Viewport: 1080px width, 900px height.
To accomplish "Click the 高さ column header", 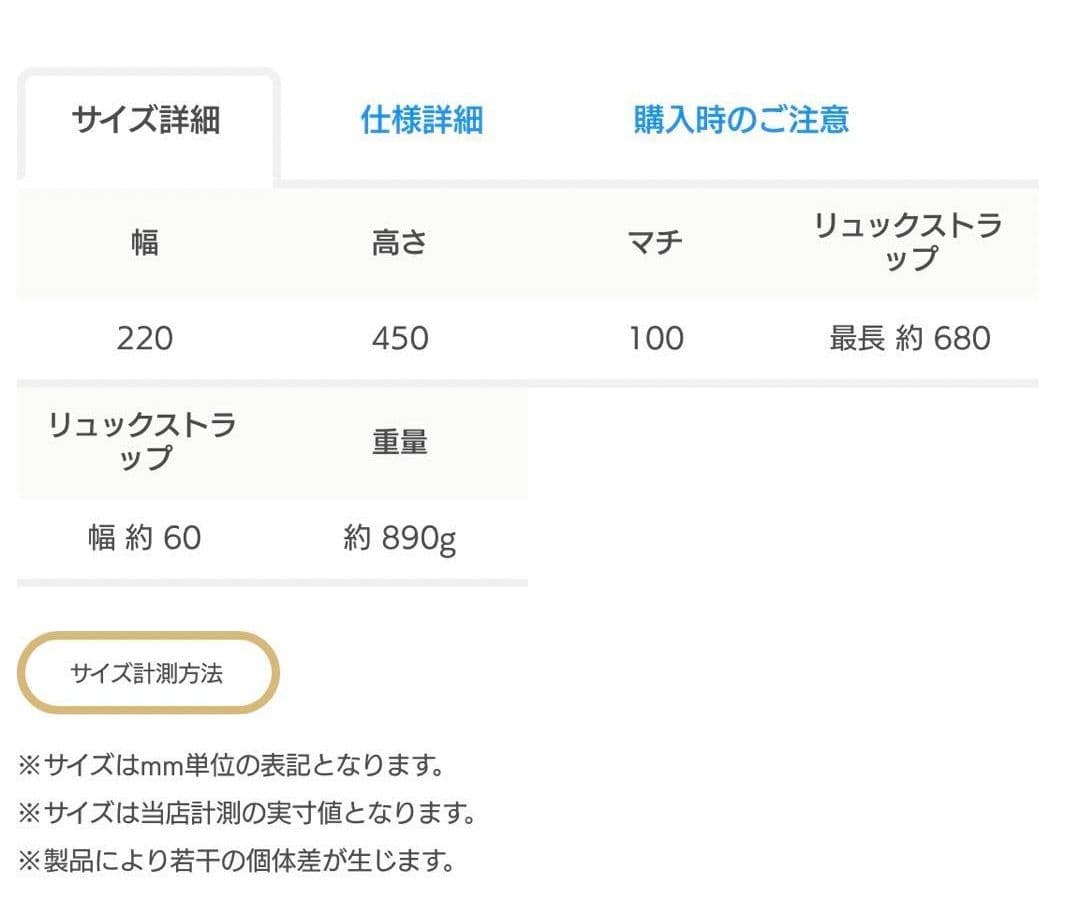I will [x=398, y=240].
